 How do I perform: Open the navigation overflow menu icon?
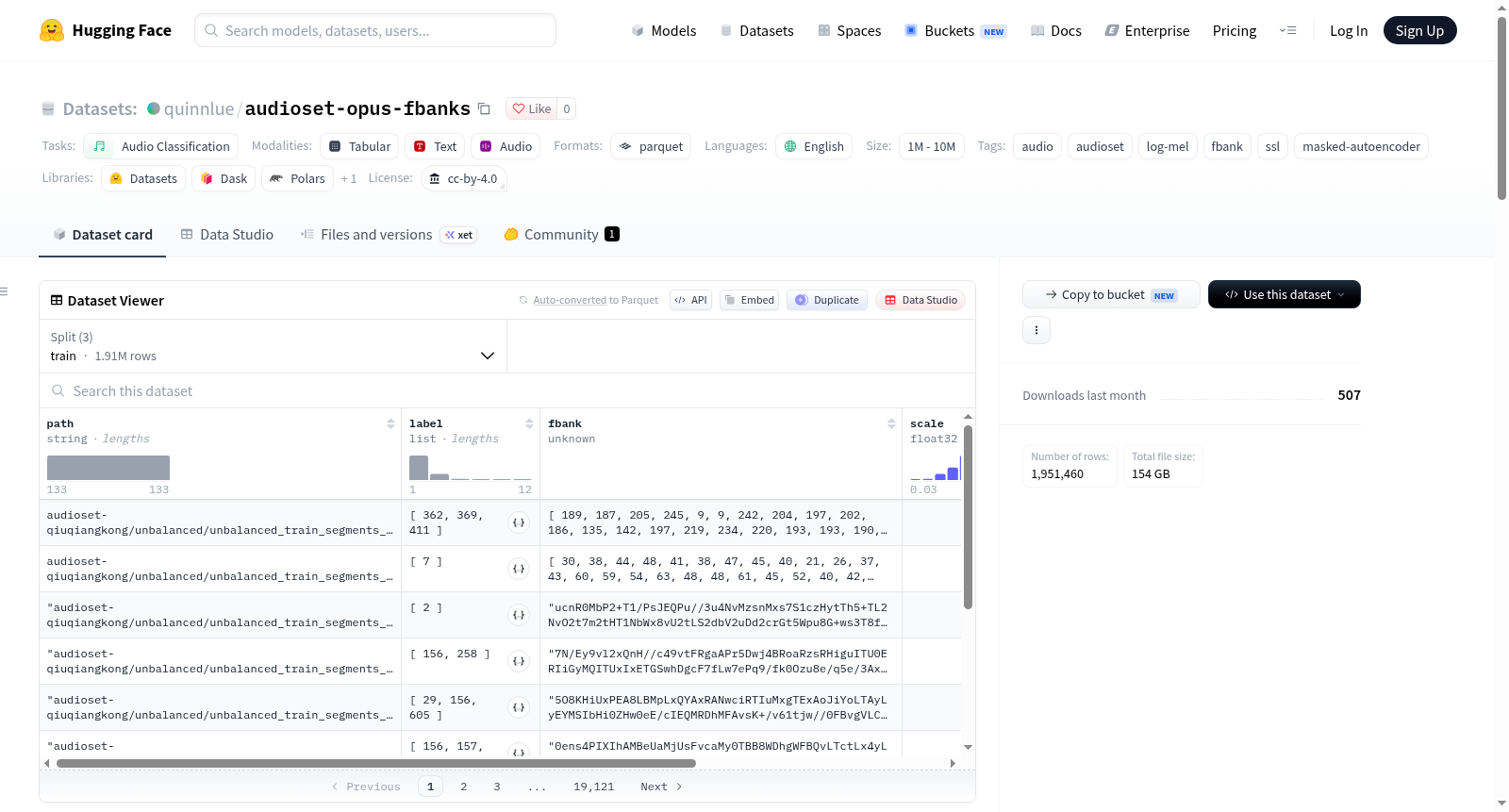(x=1287, y=30)
